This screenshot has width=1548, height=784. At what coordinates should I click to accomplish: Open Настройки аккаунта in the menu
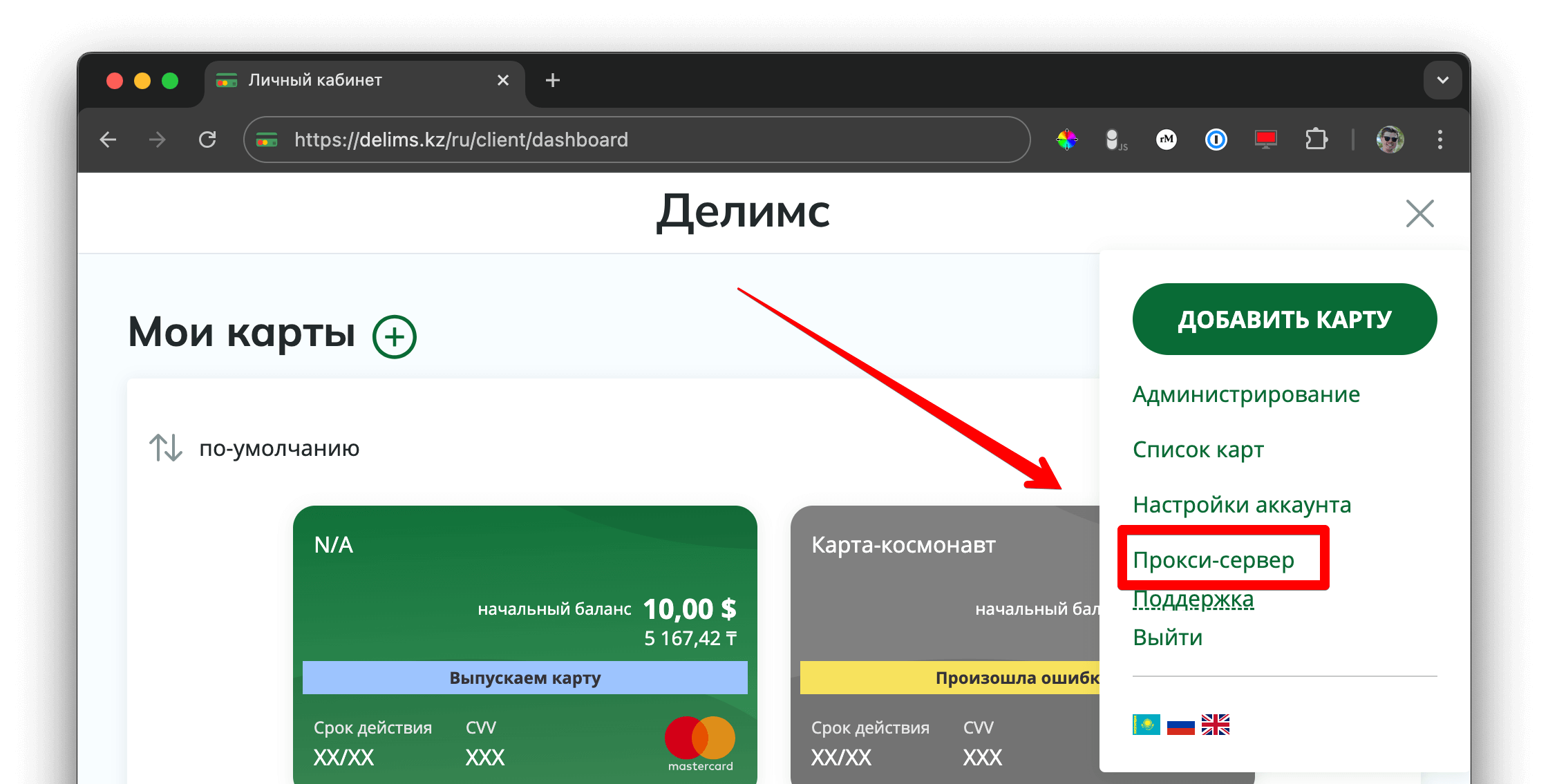coord(1242,505)
